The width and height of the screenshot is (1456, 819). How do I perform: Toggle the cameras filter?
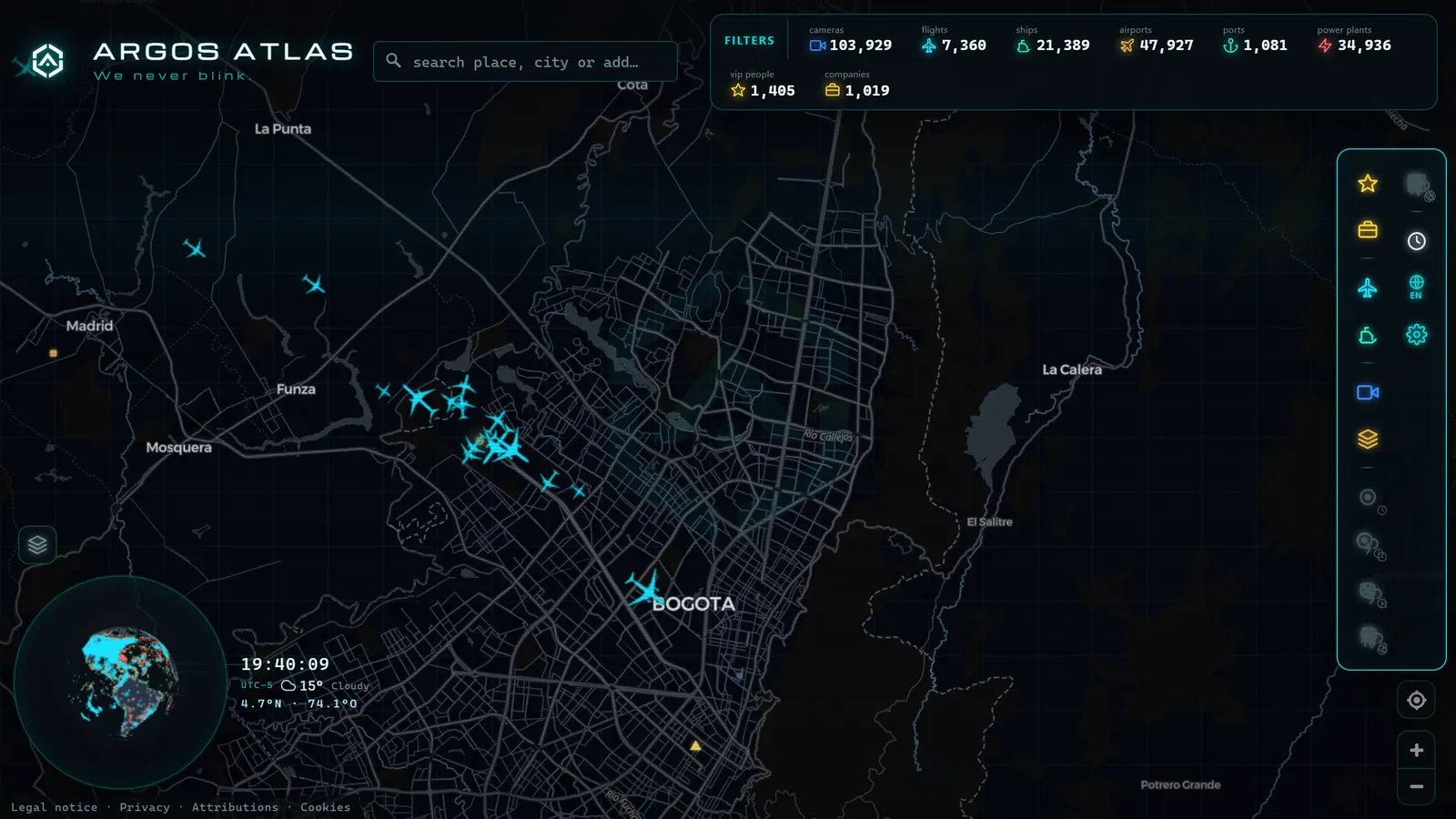(850, 40)
